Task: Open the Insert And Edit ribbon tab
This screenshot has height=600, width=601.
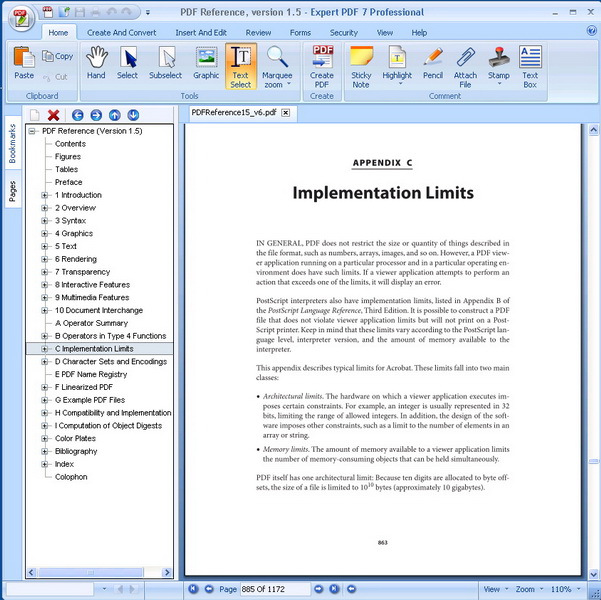Action: coord(201,33)
